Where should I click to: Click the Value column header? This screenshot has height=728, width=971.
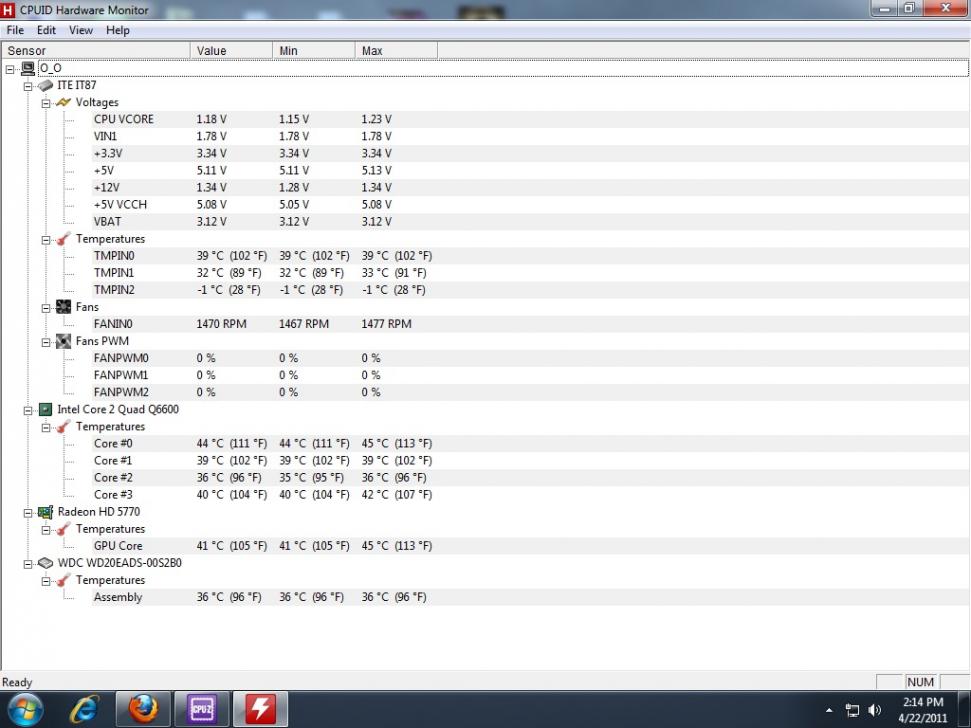(232, 51)
